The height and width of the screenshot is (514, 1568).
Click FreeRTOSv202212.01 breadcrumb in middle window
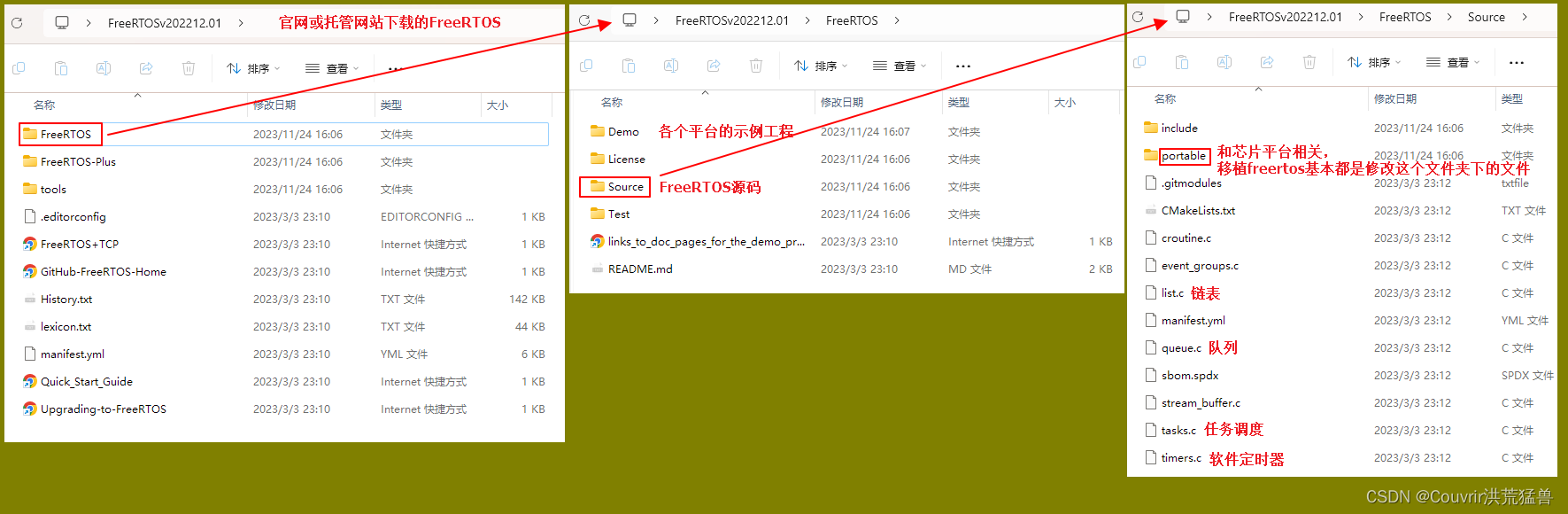(732, 20)
